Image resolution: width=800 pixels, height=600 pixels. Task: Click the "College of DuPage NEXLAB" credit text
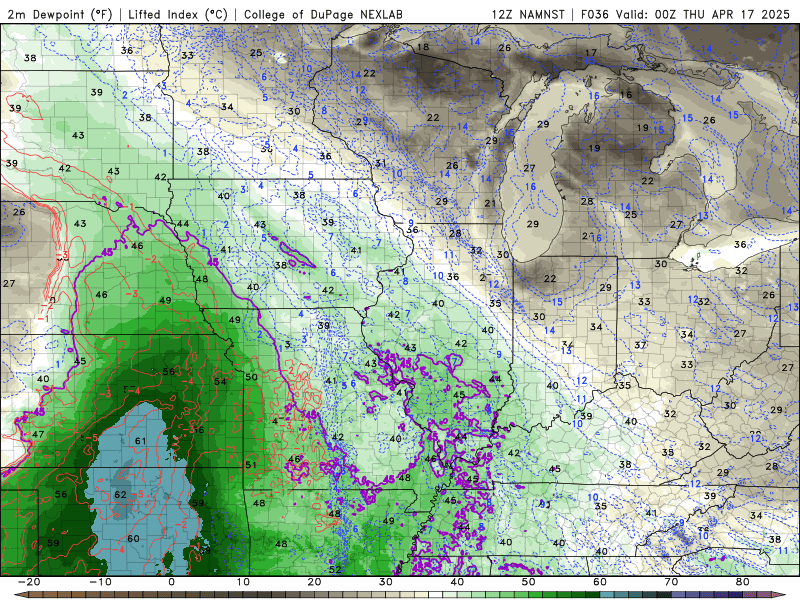323,14
